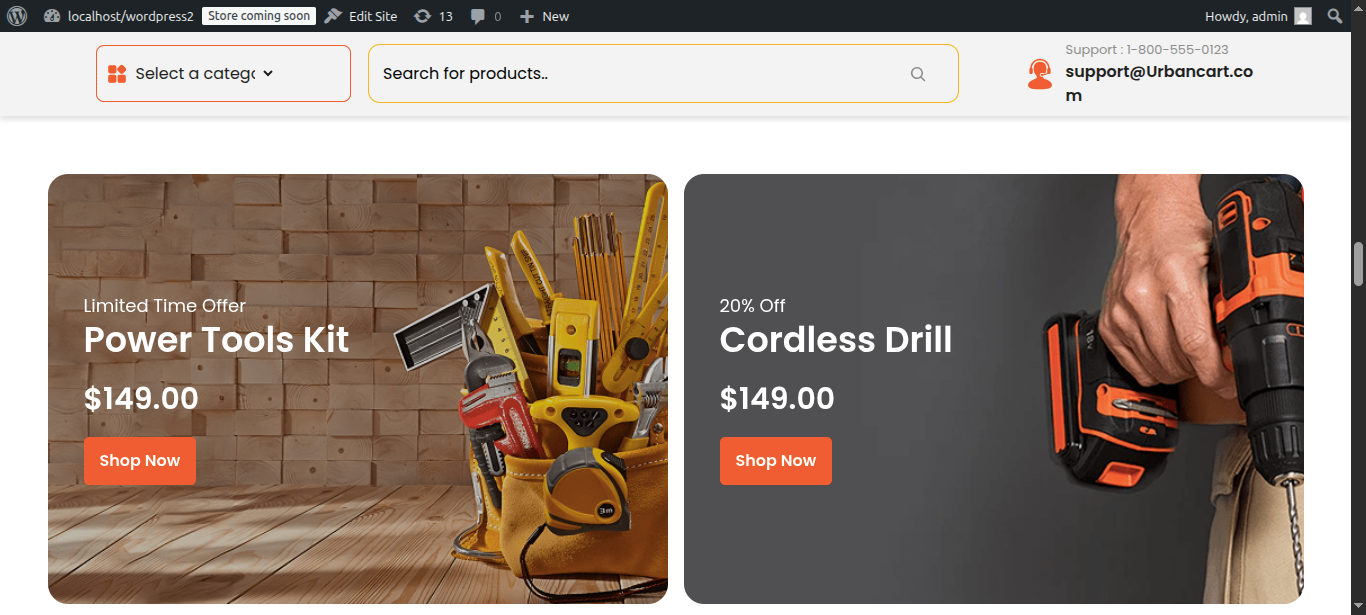Click the Store coming soon badge
The image size is (1366, 615).
click(x=259, y=16)
